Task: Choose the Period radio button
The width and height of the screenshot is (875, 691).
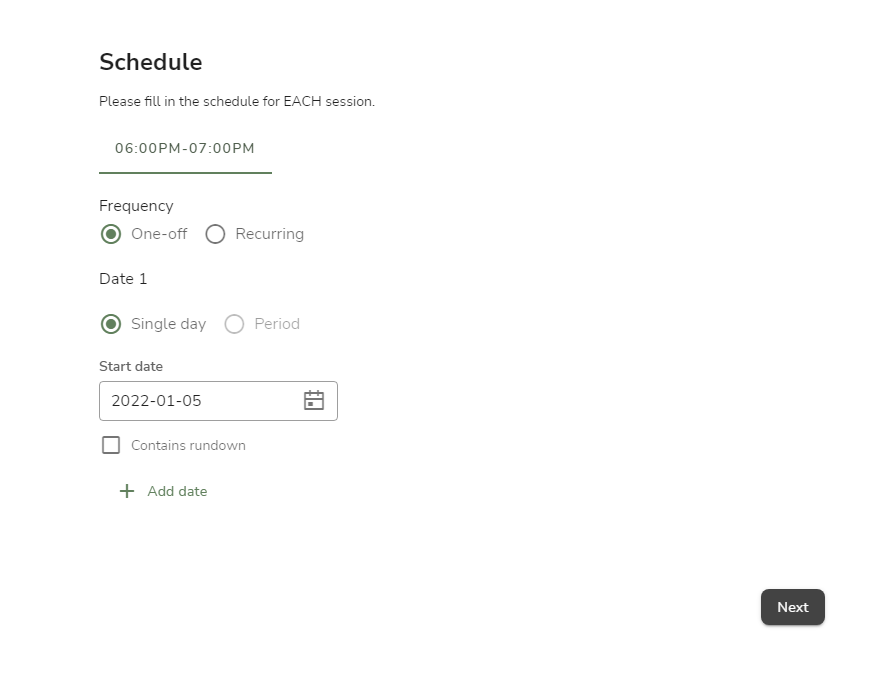Action: (x=234, y=324)
